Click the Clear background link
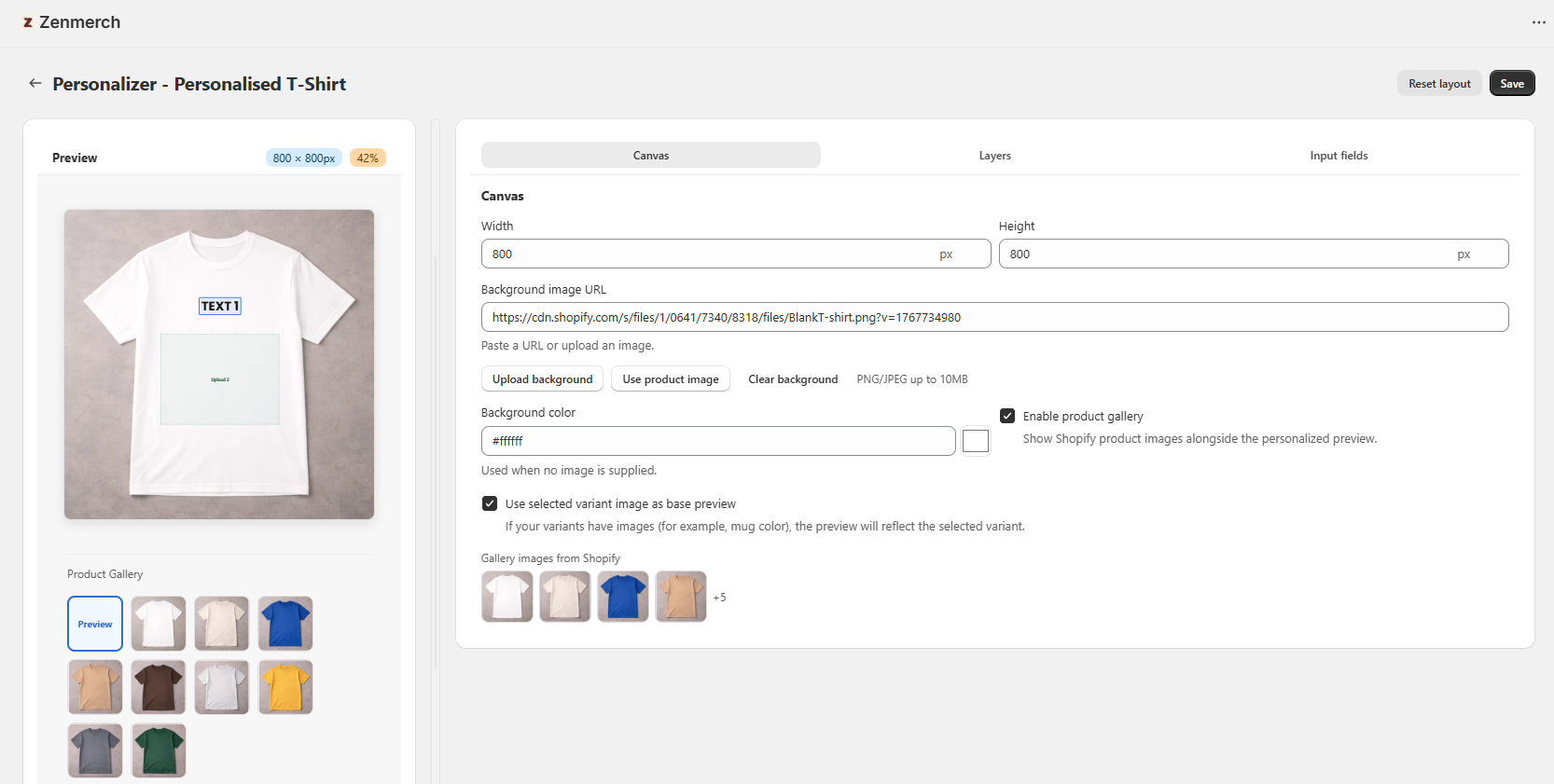Viewport: 1554px width, 784px height. click(792, 379)
